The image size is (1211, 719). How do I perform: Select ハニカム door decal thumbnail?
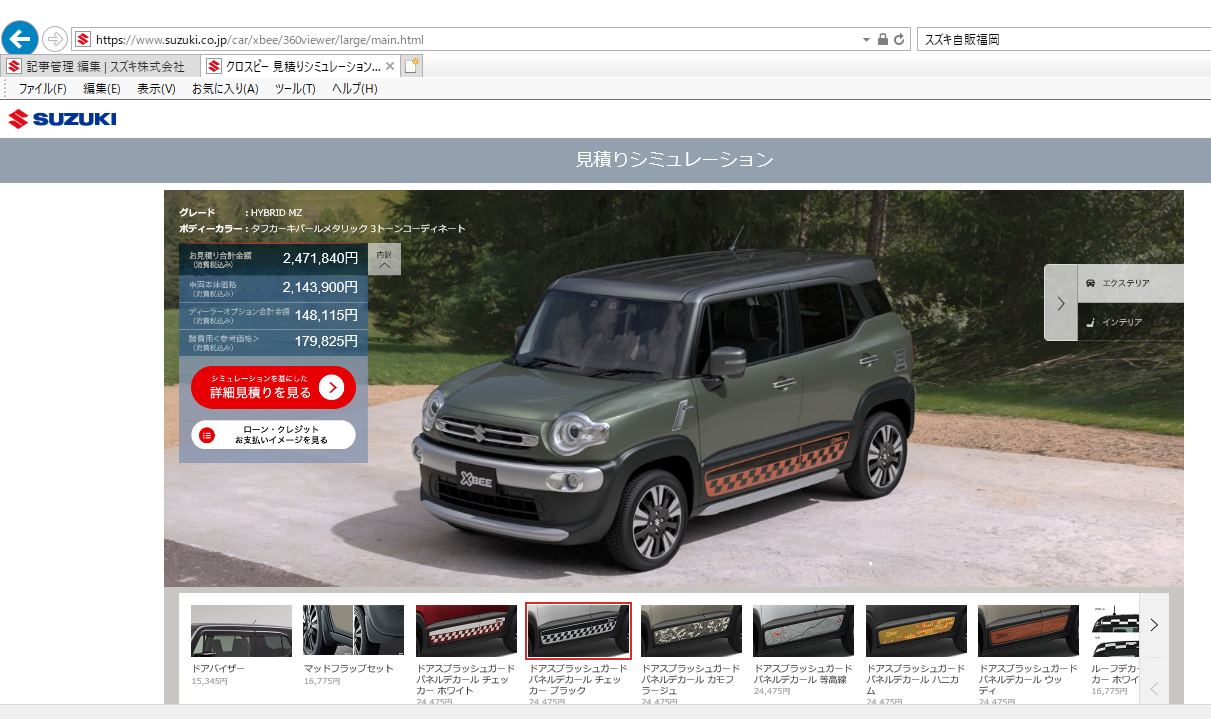coord(916,631)
